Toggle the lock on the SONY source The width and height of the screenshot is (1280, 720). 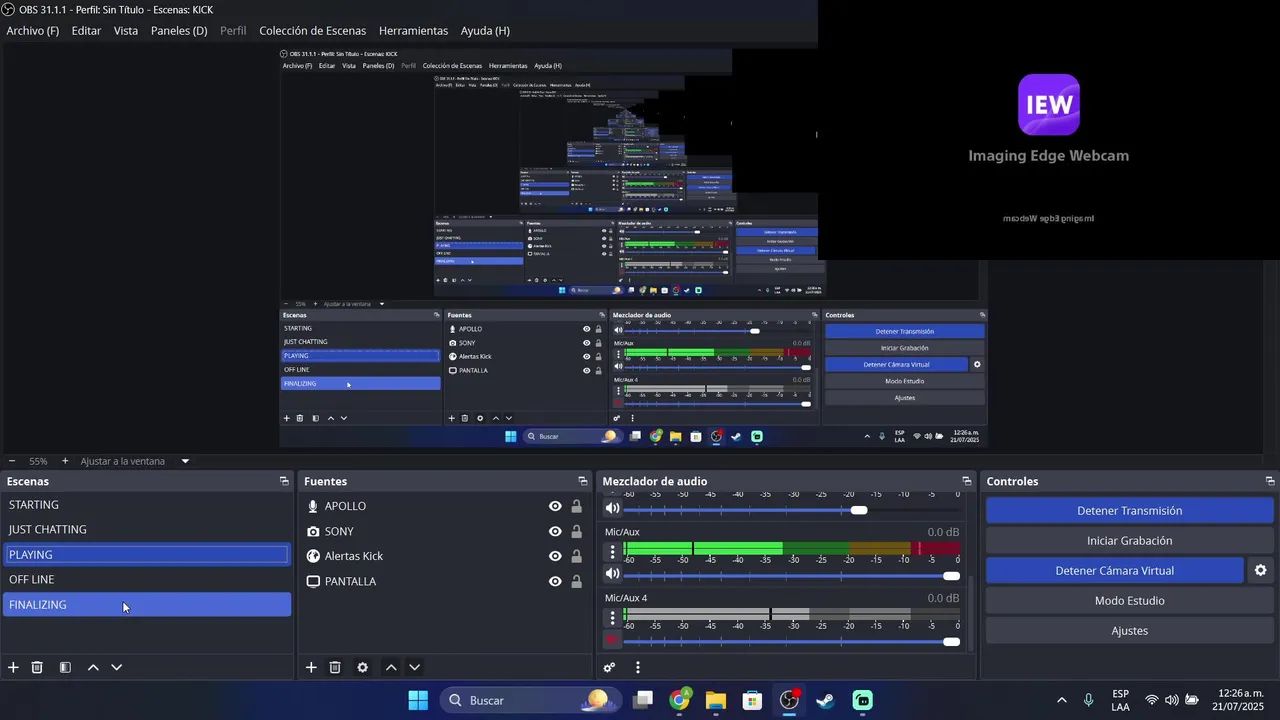click(x=576, y=531)
